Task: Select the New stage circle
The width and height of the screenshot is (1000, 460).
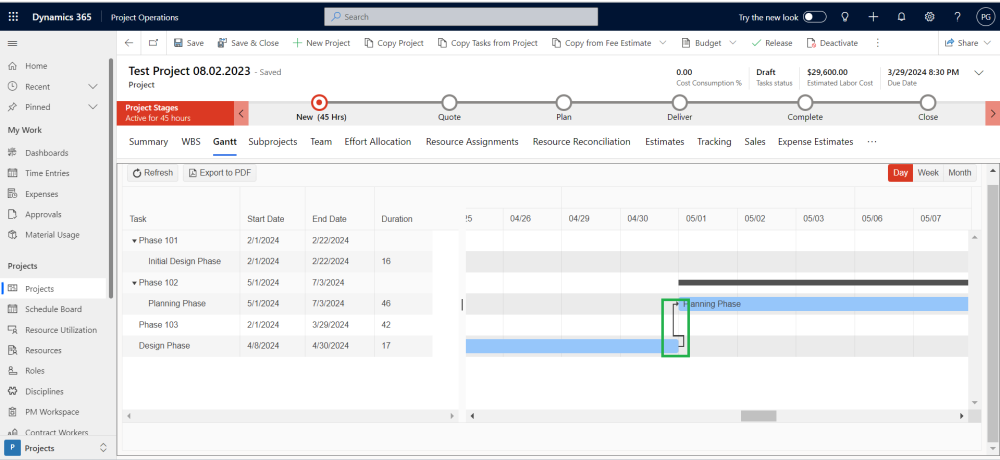Action: (320, 102)
